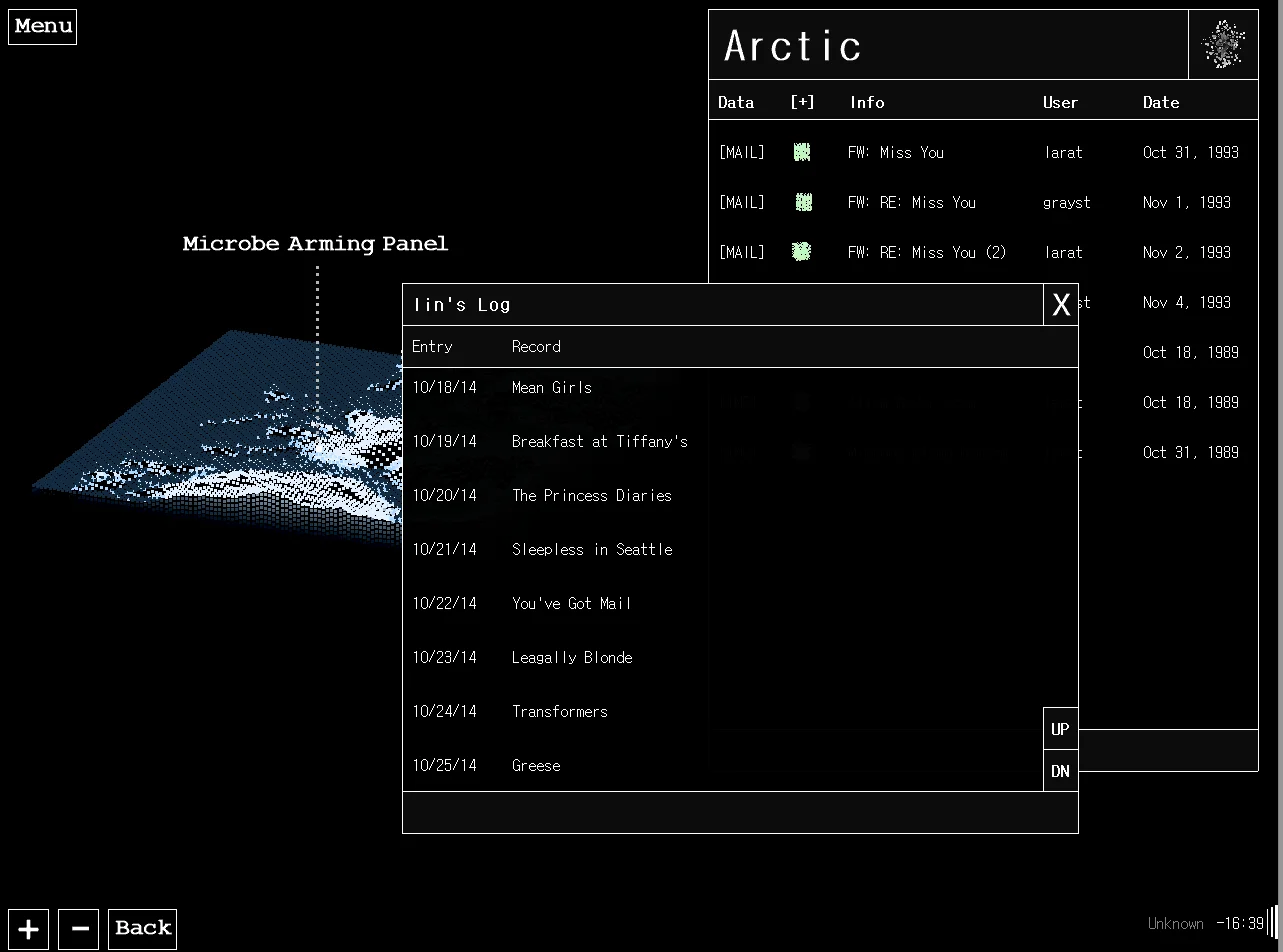Screen dimensions: 1283x952
Task: Click the minus zoom-out icon
Action: coord(79,929)
